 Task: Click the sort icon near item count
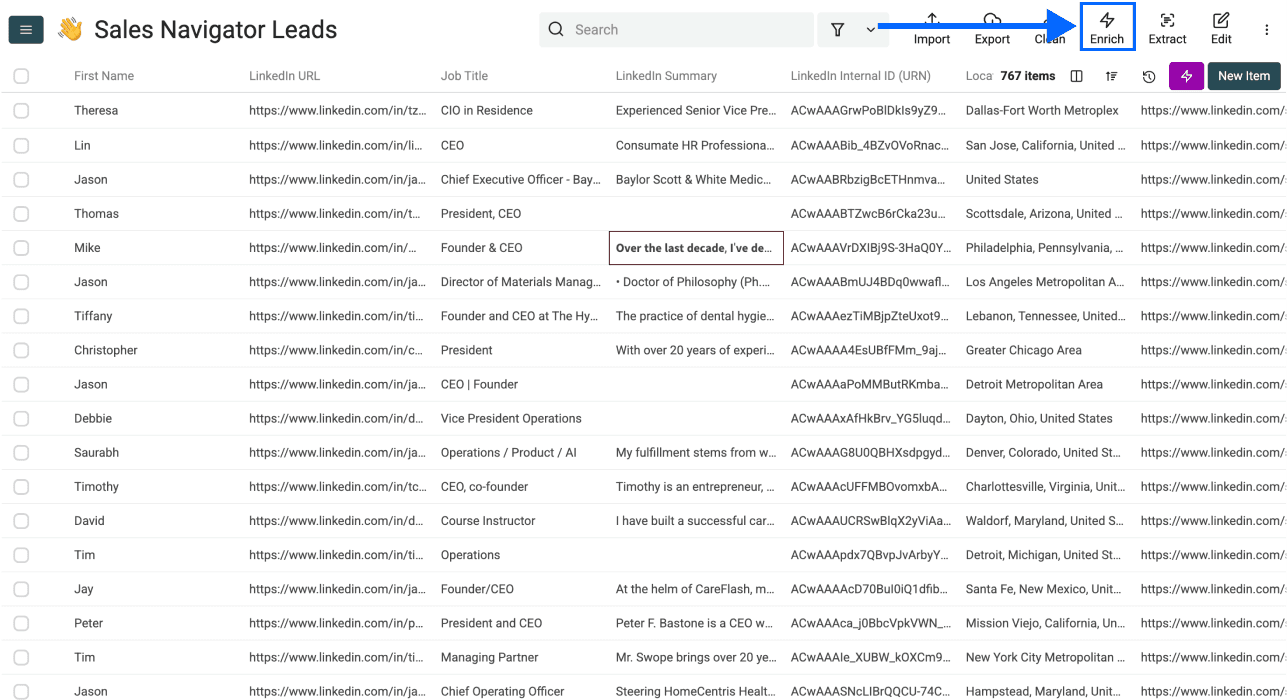pos(1112,76)
